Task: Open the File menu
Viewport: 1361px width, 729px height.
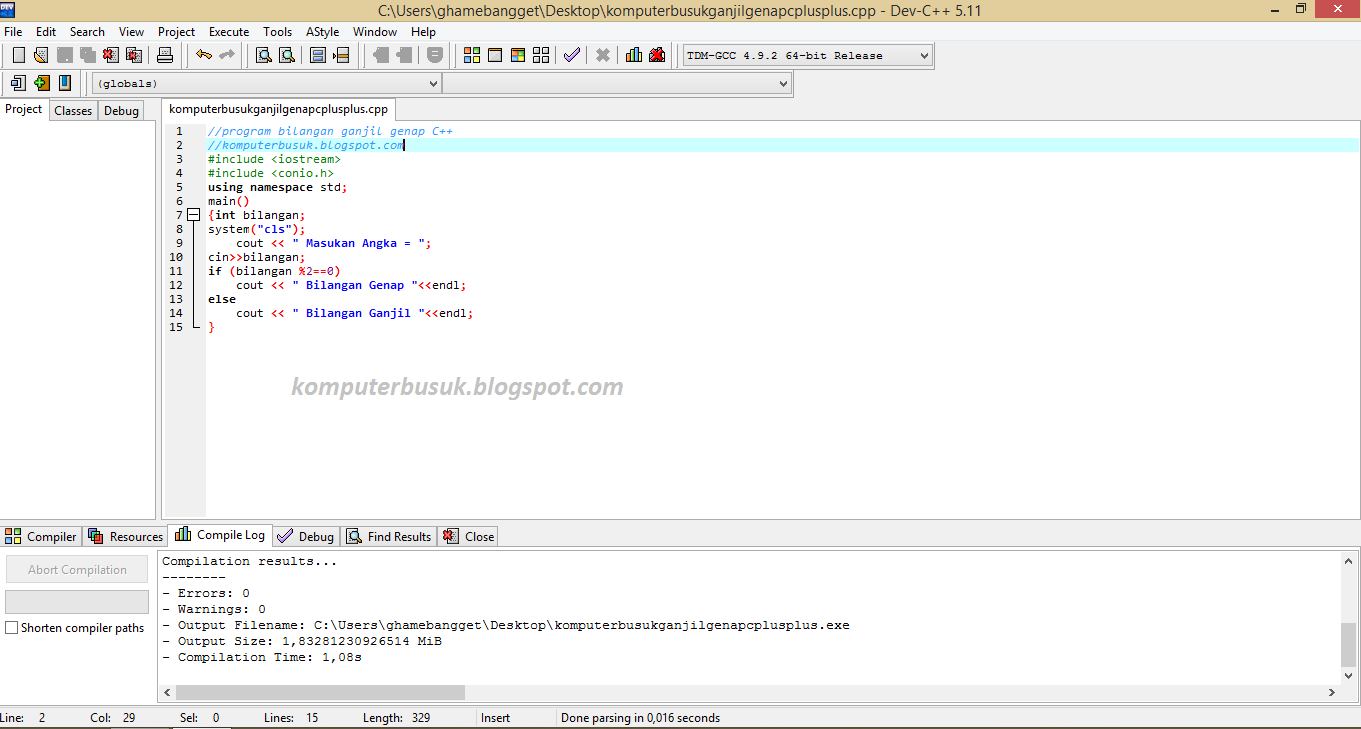Action: tap(13, 32)
